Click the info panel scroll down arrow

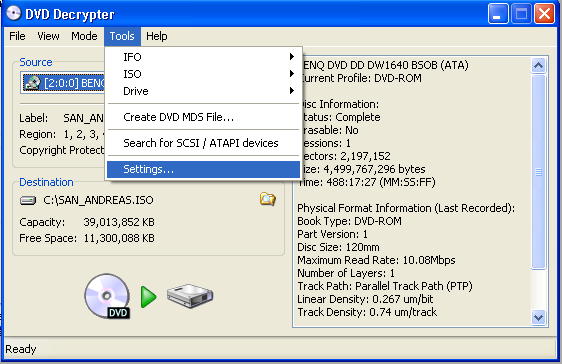[538, 317]
